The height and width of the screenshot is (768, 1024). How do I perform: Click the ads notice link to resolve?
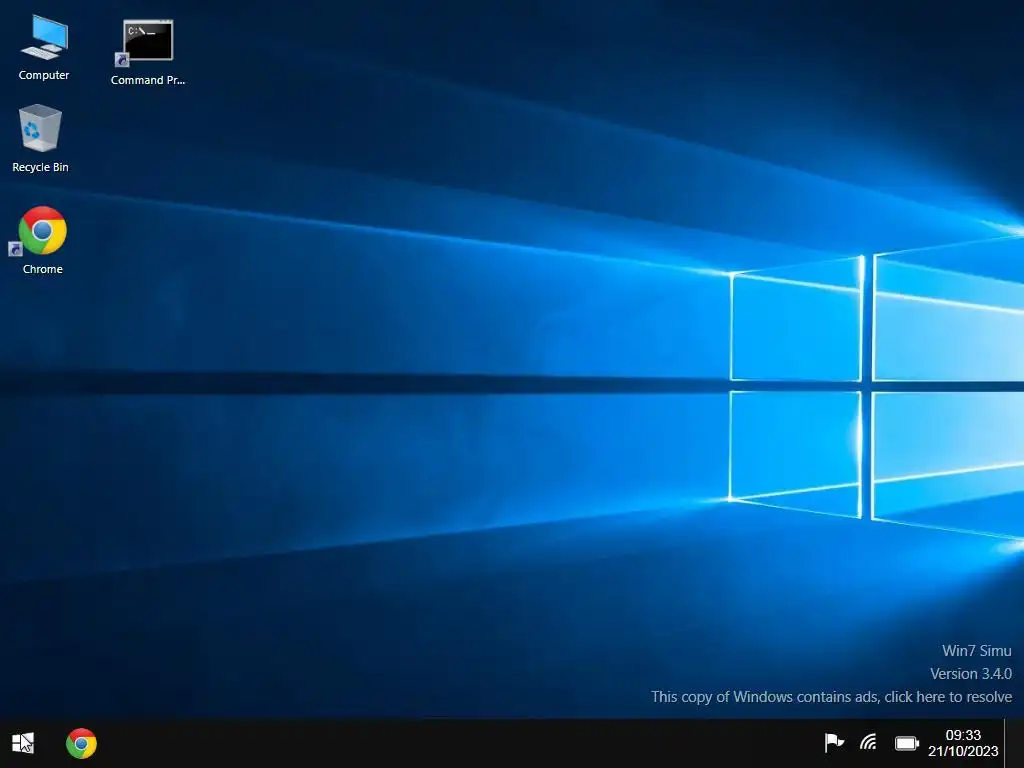pyautogui.click(x=831, y=697)
